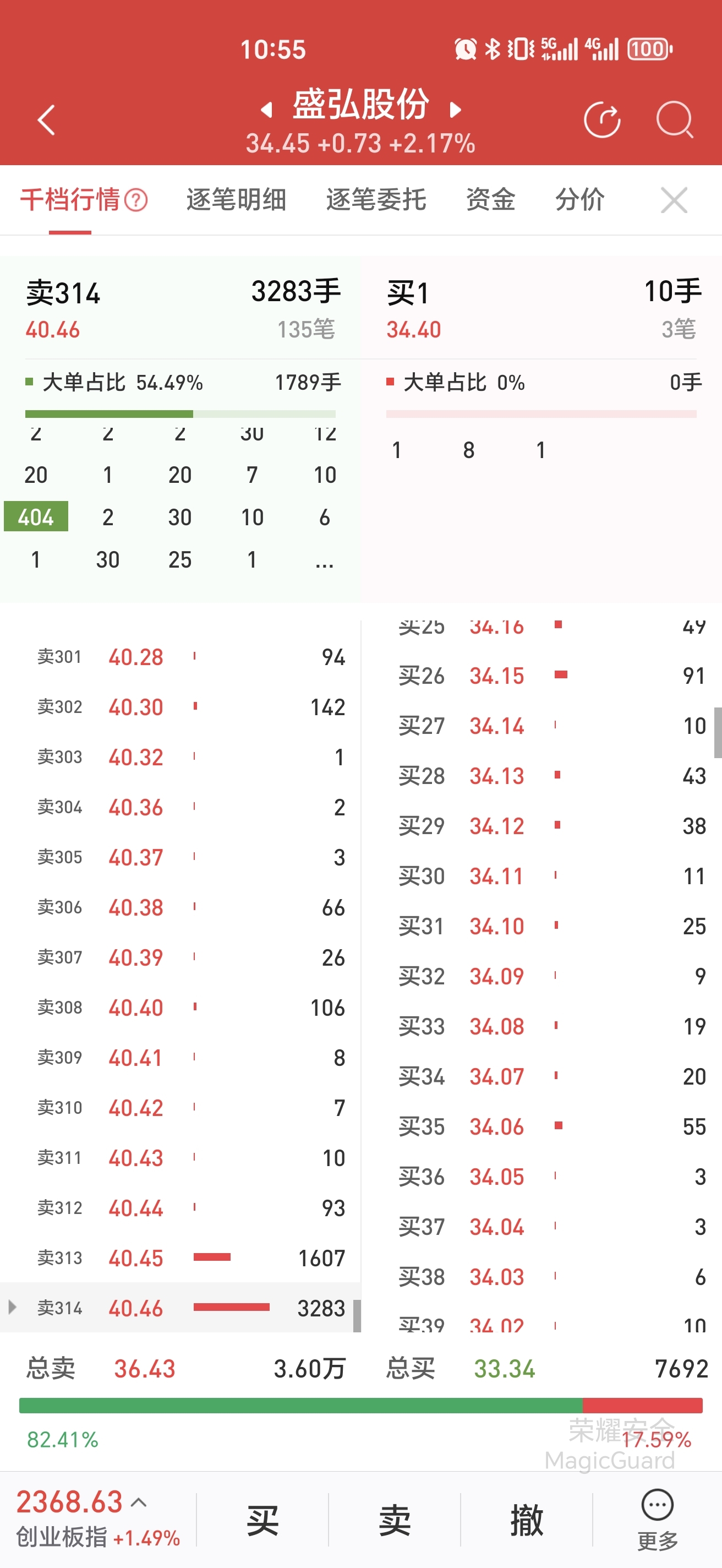Select the 分价 tab
This screenshot has height=1568, width=722.
pyautogui.click(x=579, y=200)
